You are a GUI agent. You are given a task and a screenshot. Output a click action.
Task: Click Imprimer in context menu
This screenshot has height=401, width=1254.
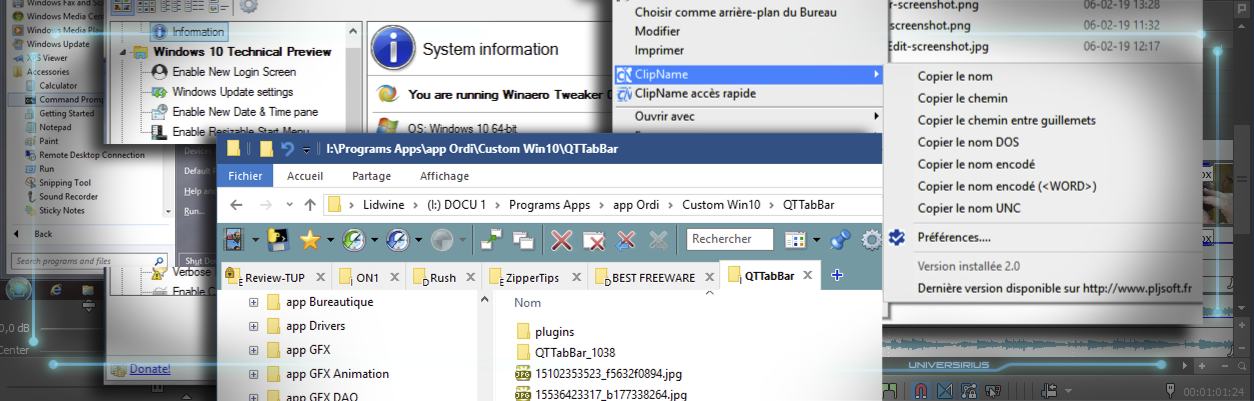coord(659,50)
